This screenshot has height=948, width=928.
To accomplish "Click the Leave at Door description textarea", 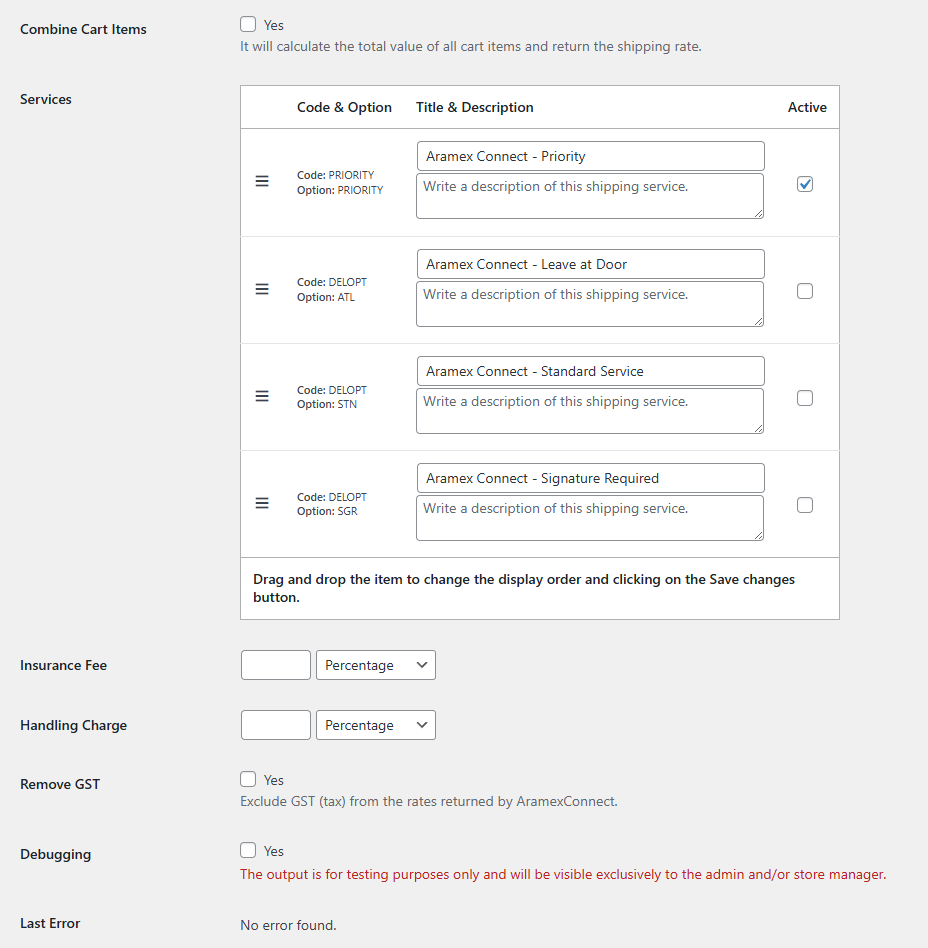I will 590,304.
